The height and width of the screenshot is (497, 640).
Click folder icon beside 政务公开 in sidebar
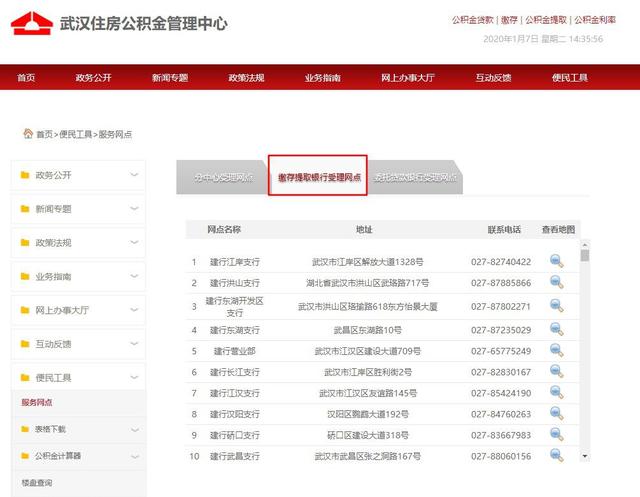coord(25,175)
